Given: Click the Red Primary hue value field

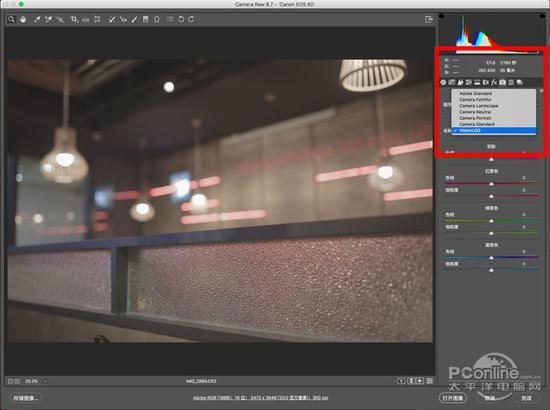Looking at the screenshot, I should point(524,178).
